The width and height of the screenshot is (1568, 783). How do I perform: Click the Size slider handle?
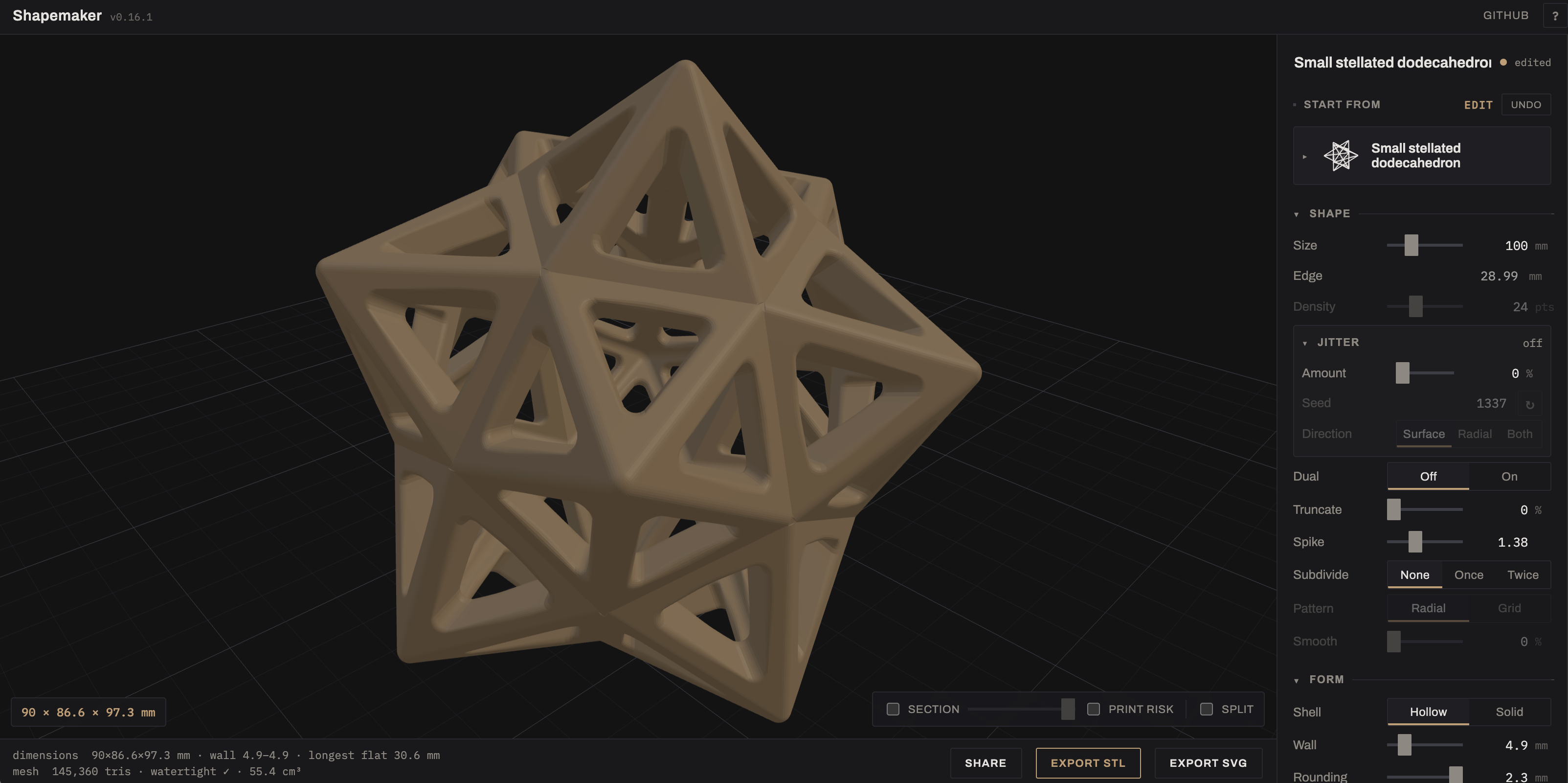[1411, 245]
